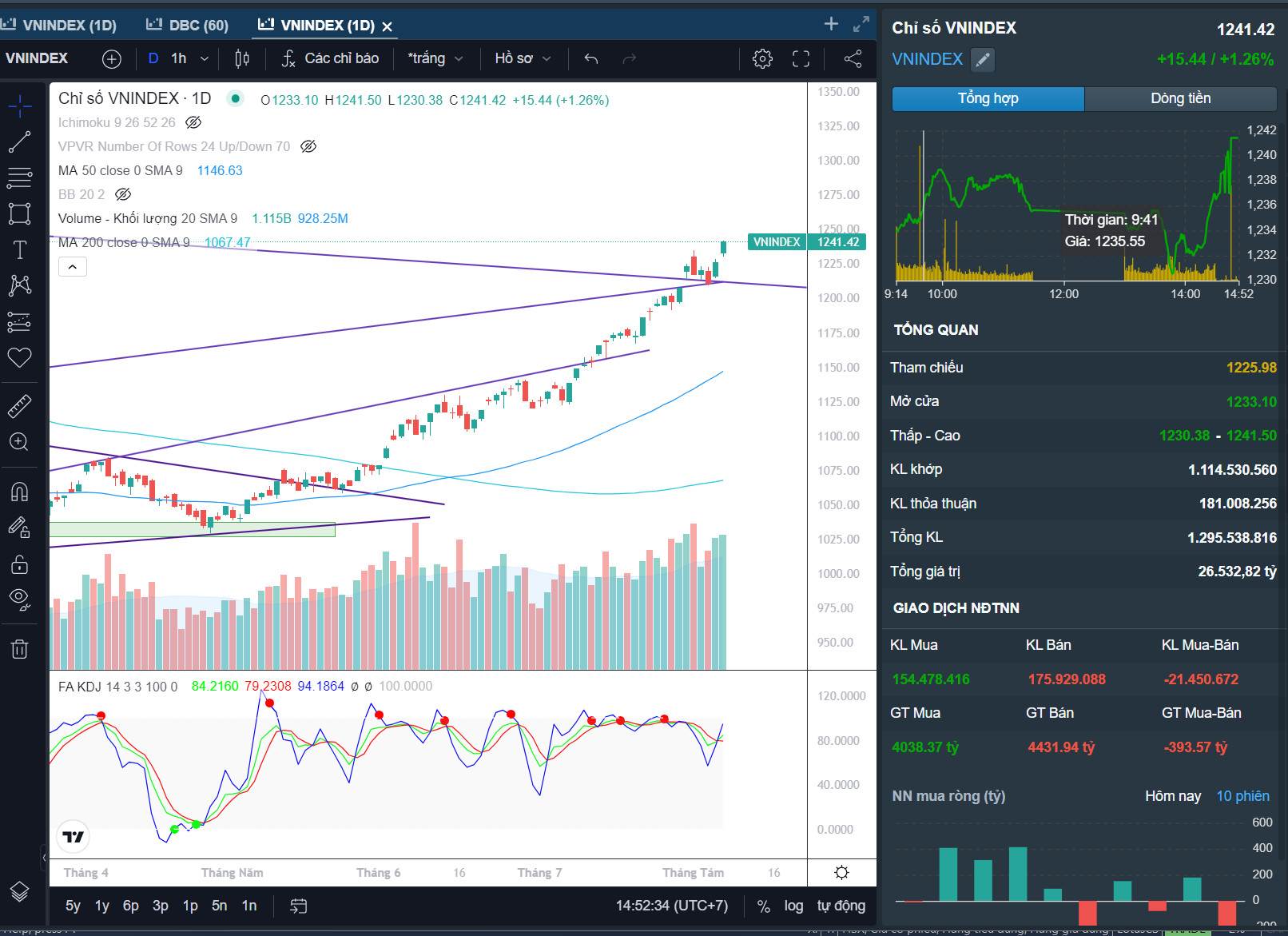Open the "Các chỉ báo" indicators dialog
This screenshot has width=1288, height=936.
(330, 58)
